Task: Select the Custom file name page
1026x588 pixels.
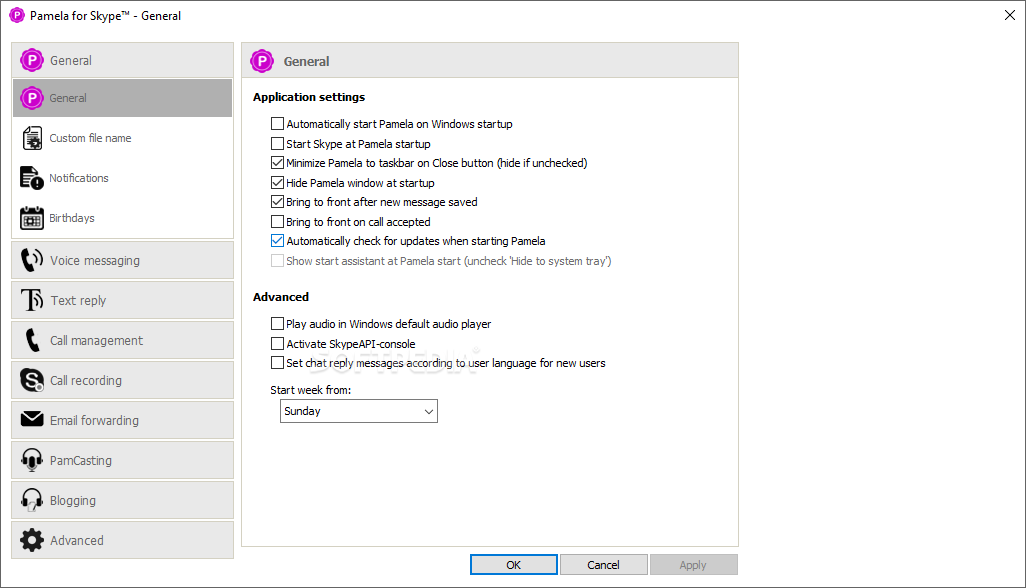Action: tap(122, 138)
